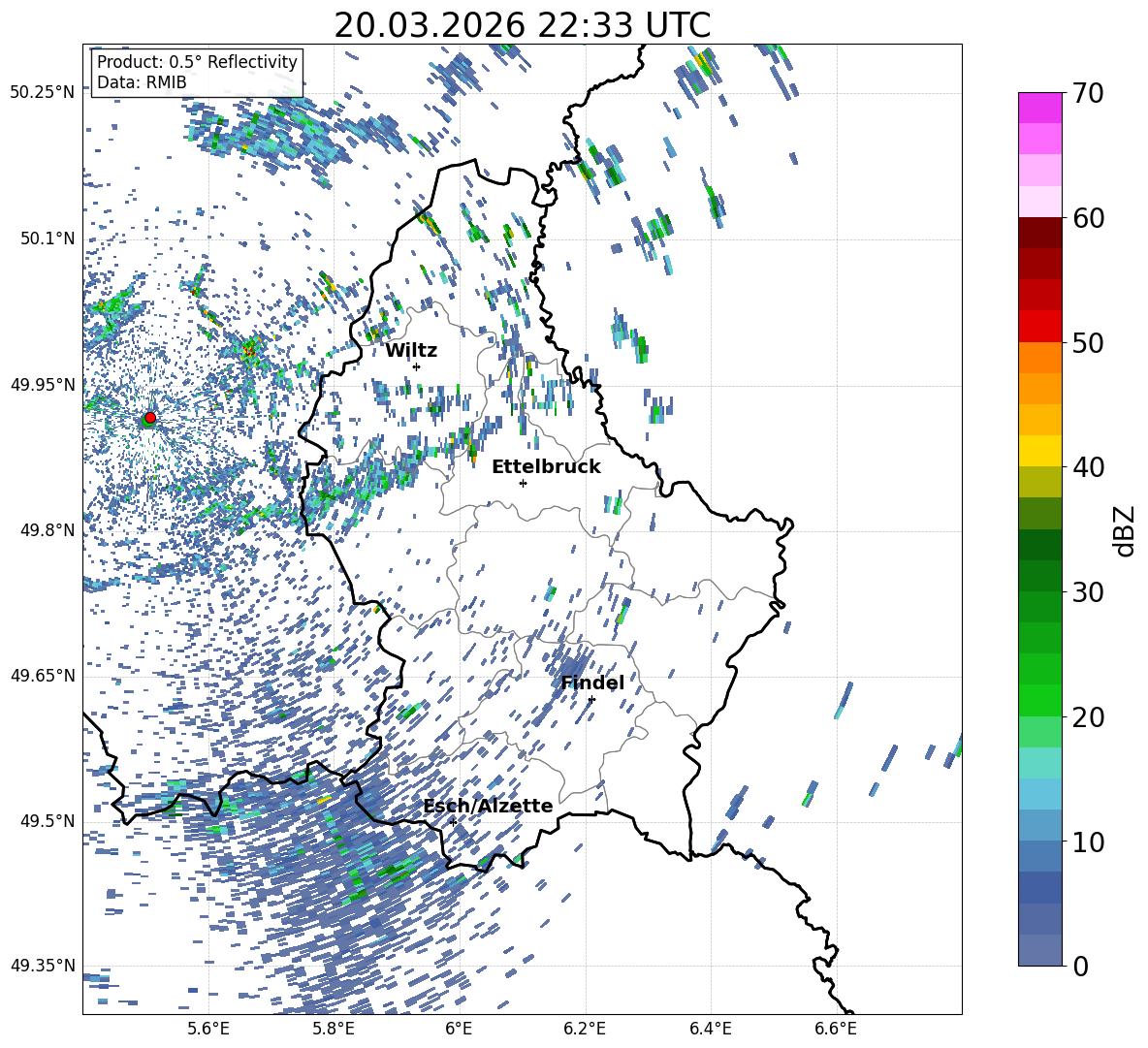Image resolution: width=1148 pixels, height=1048 pixels.
Task: Click the Data: RMIB text
Action: pos(142,82)
